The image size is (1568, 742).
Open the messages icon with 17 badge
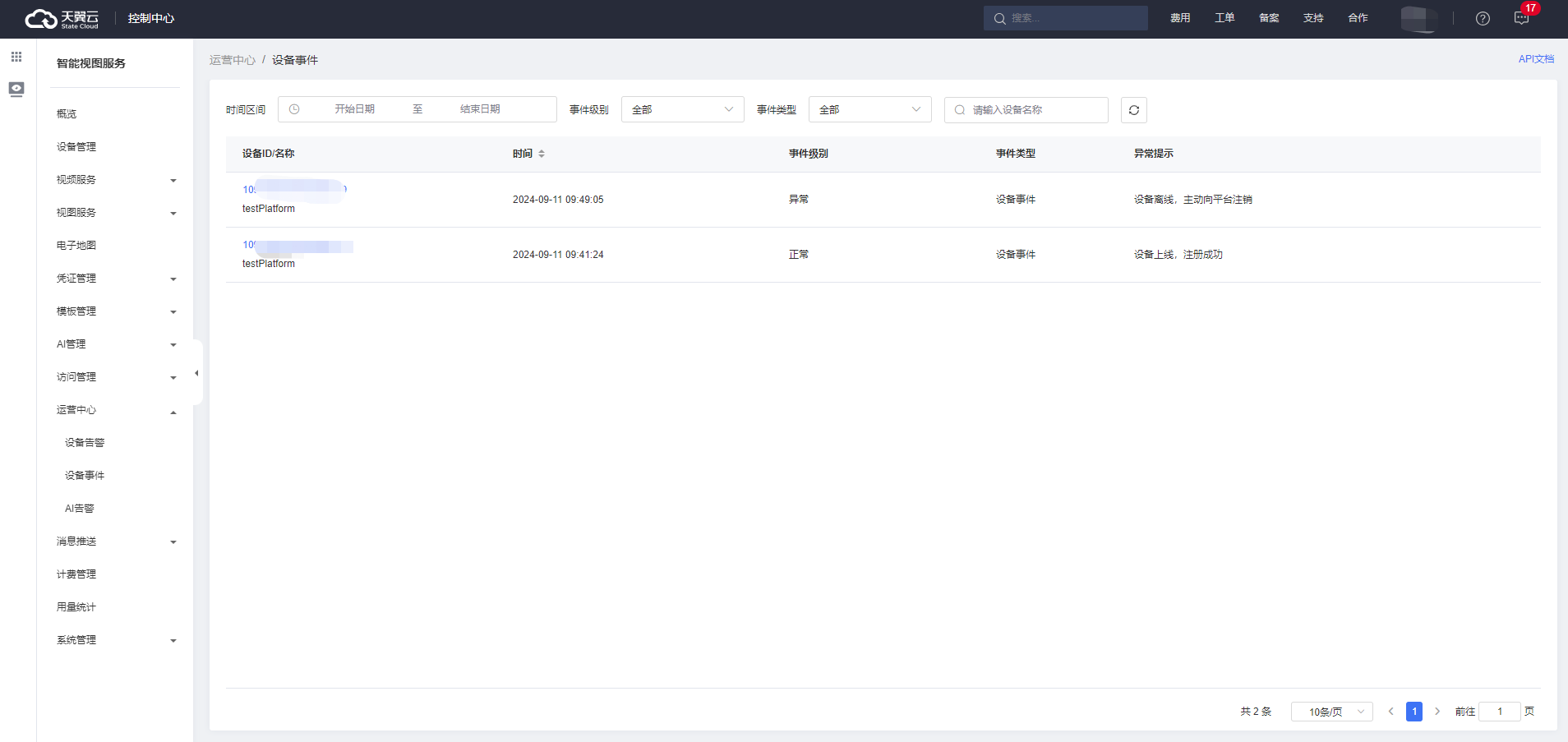pyautogui.click(x=1521, y=18)
